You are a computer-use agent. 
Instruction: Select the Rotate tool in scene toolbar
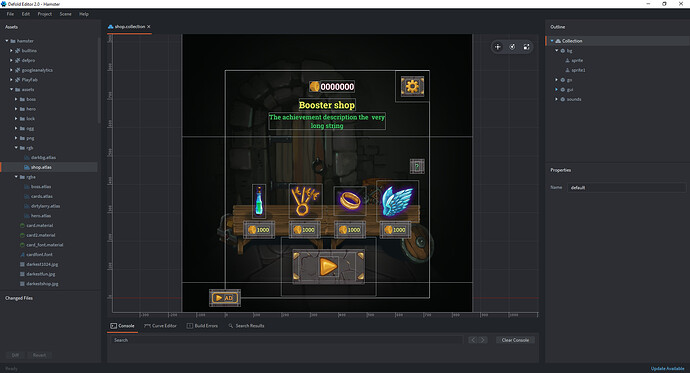click(x=512, y=47)
